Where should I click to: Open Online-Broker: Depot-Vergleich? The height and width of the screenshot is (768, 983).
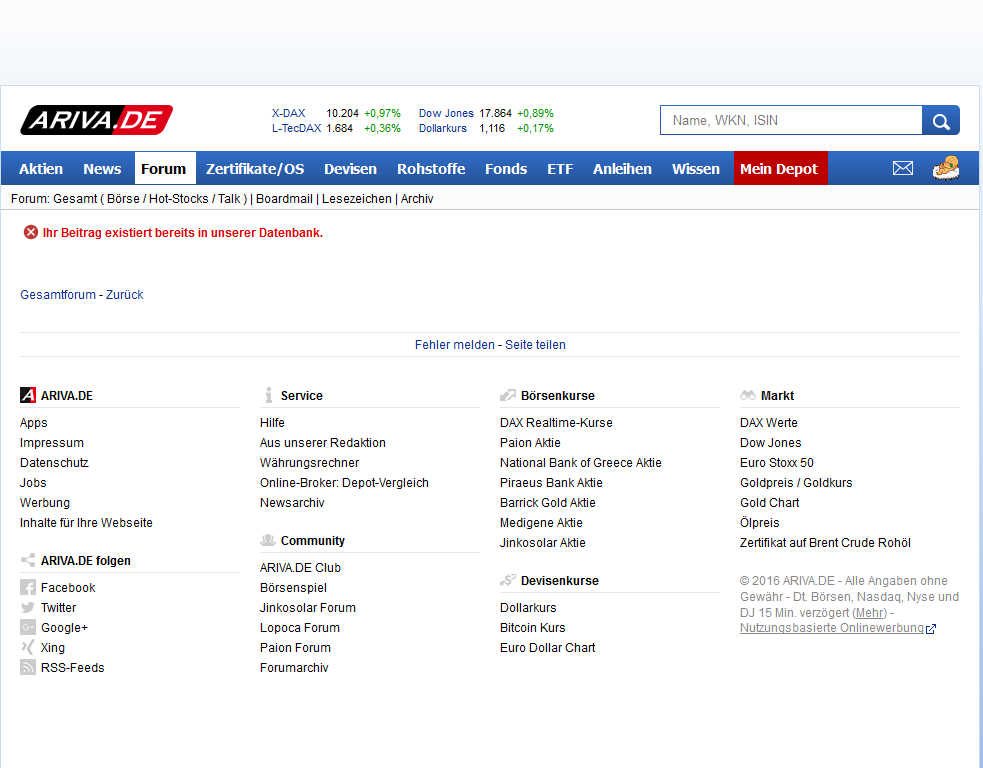[x=344, y=483]
